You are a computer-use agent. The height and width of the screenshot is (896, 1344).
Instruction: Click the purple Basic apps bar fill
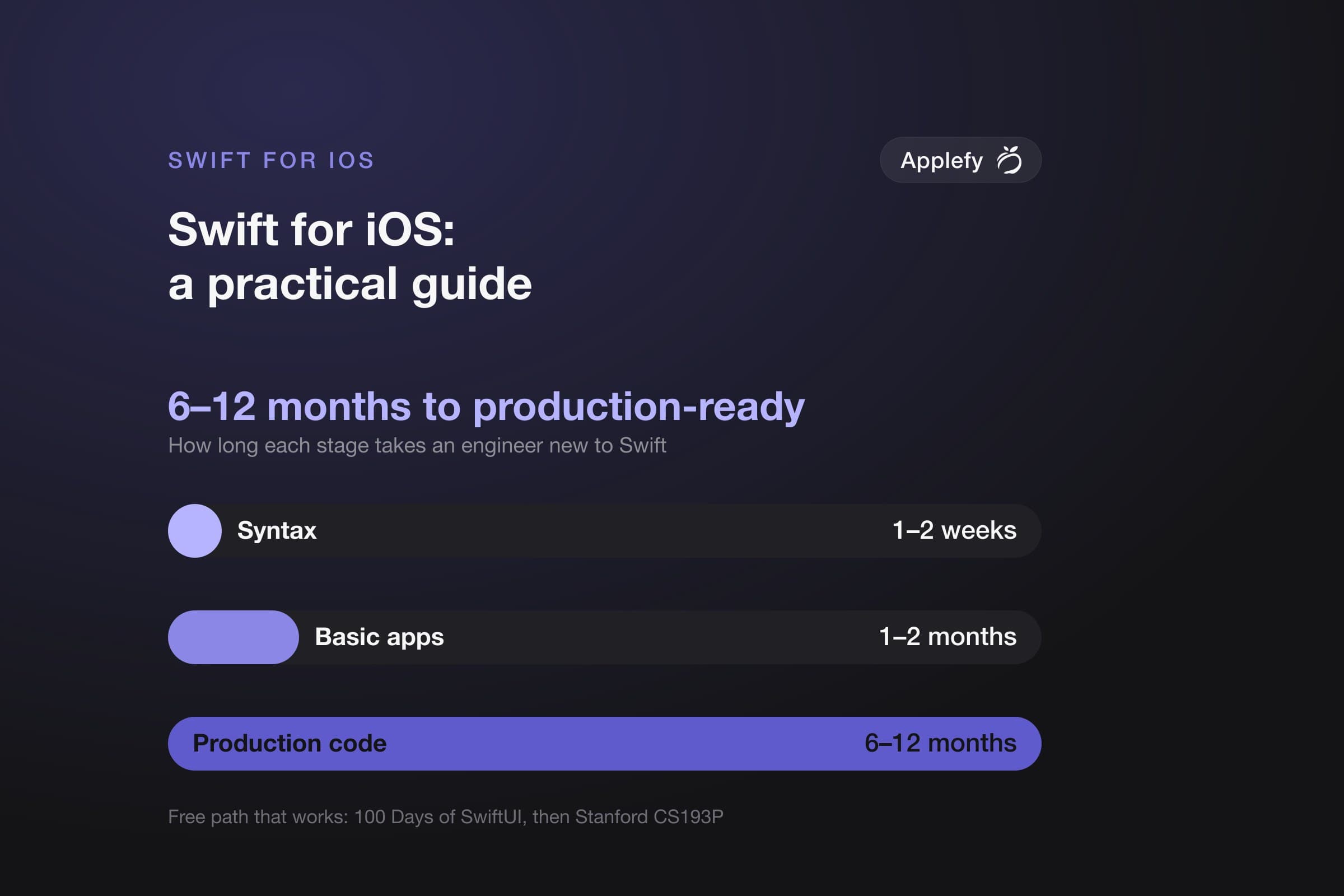point(233,637)
